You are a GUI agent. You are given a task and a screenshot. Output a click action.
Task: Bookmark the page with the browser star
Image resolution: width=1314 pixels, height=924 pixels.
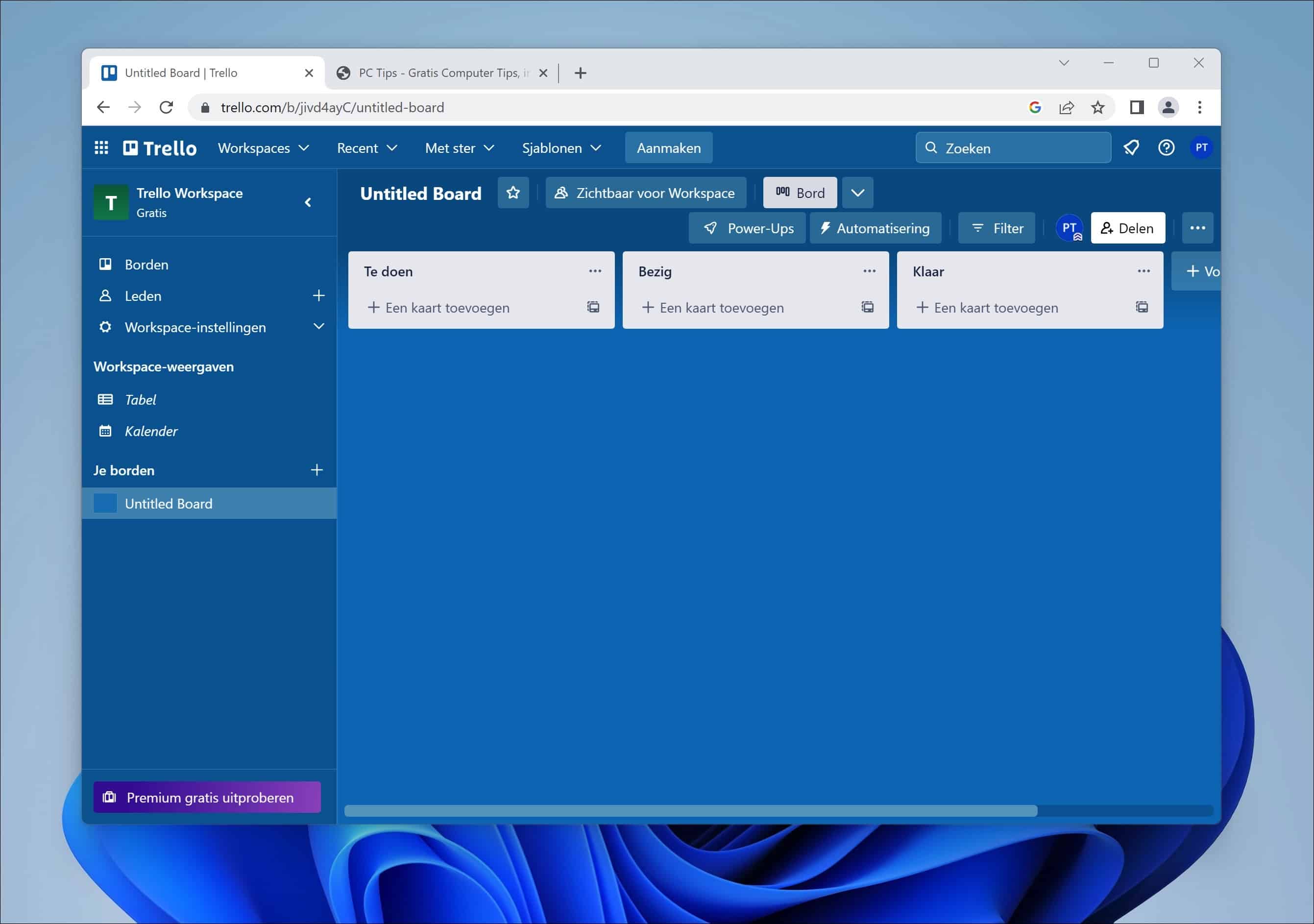point(1097,108)
